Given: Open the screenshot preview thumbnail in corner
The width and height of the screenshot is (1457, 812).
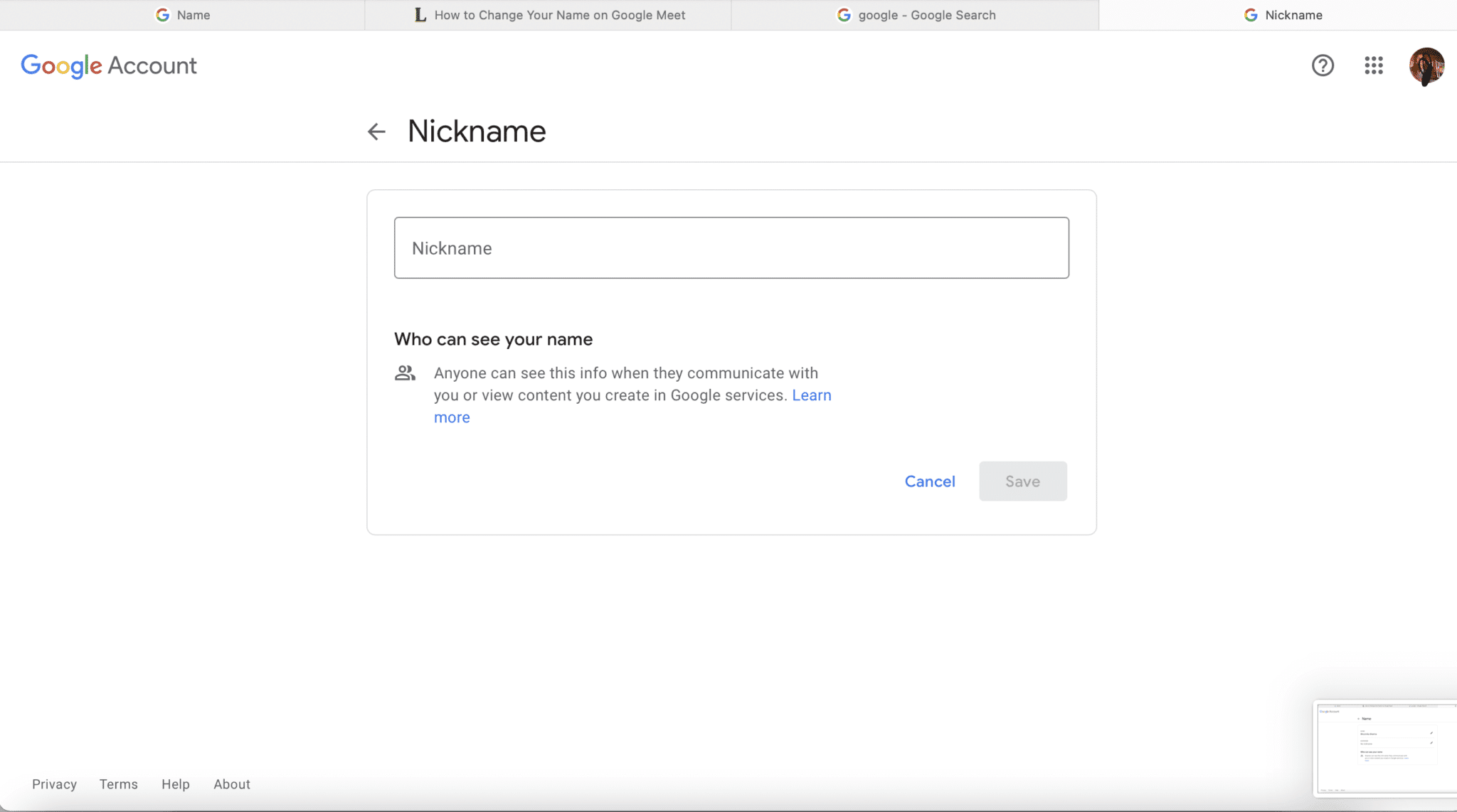Looking at the screenshot, I should pos(1385,747).
